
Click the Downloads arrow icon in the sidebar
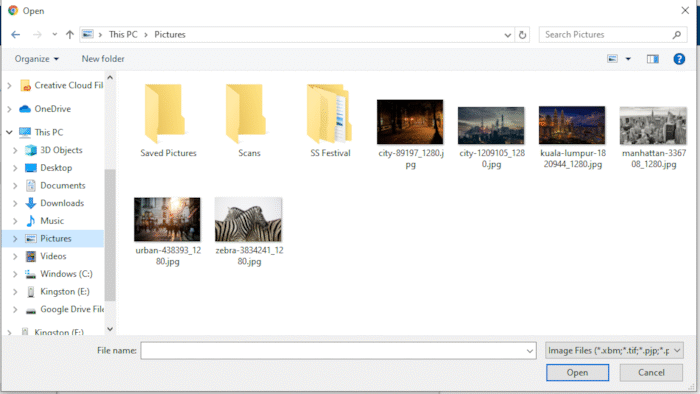tap(31, 203)
